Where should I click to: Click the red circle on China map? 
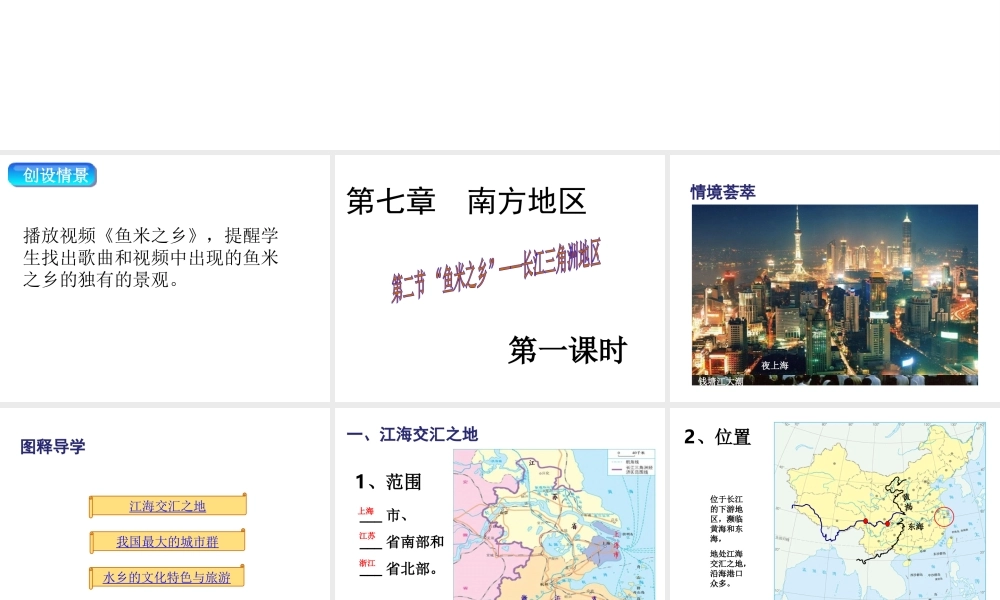click(944, 516)
